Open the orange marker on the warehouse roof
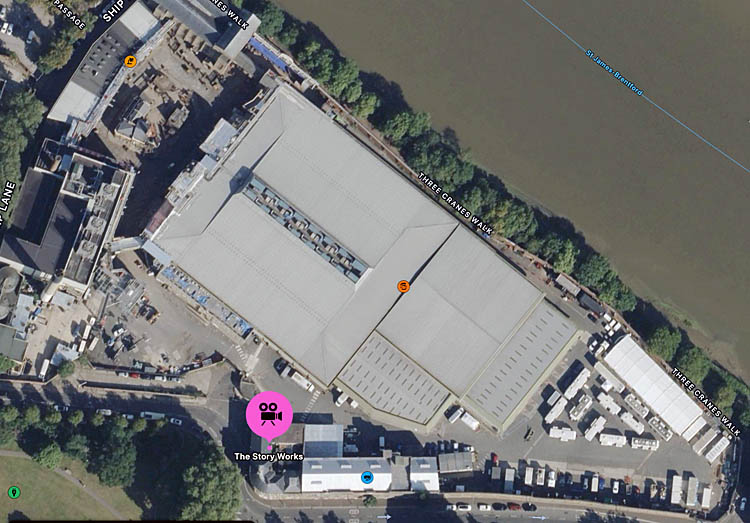This screenshot has width=750, height=523. pyautogui.click(x=404, y=287)
